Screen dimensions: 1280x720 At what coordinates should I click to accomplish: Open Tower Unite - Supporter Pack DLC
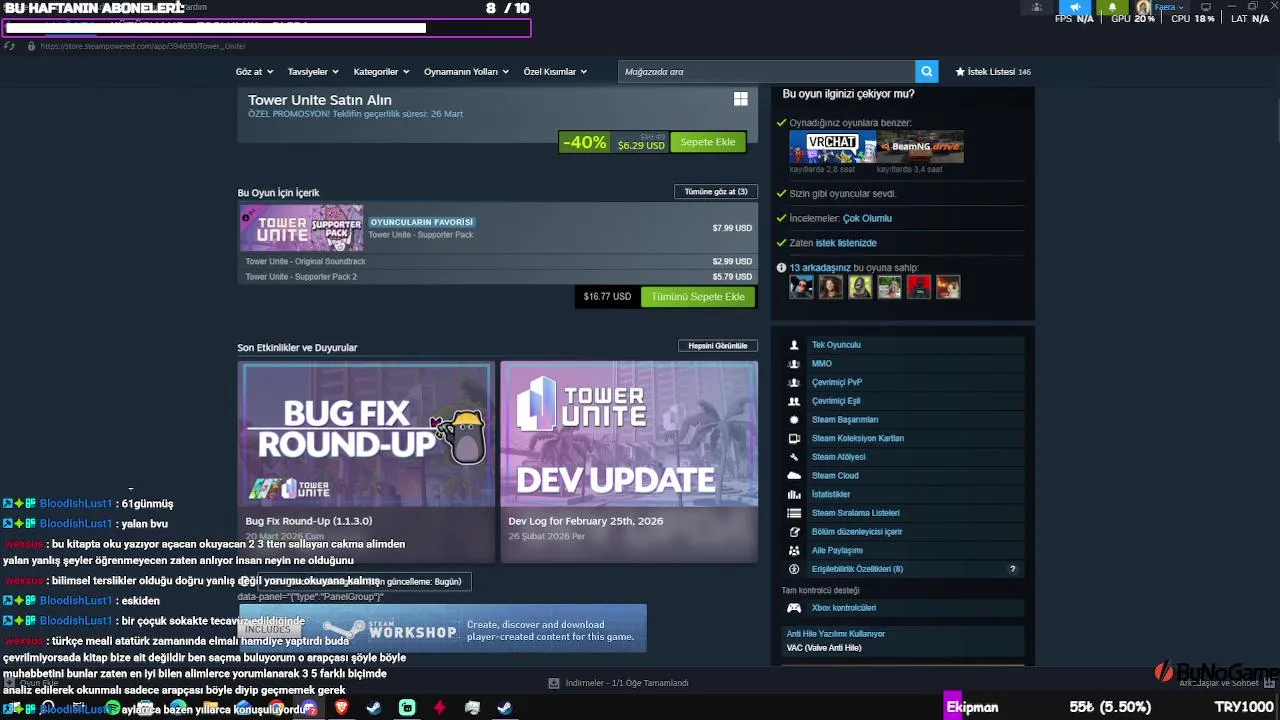497,228
